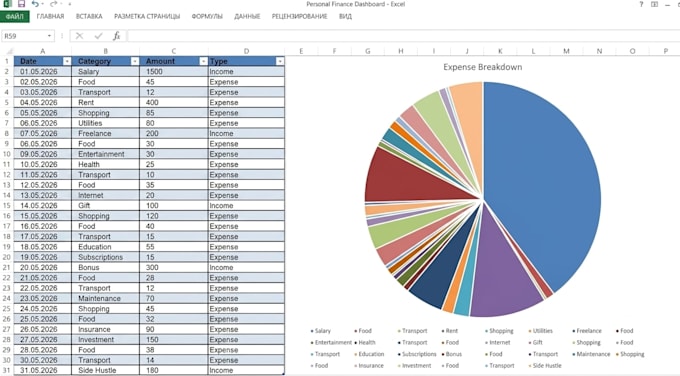Image resolution: width=680 pixels, height=376 pixels.
Task: Select row 15 header
Action: 7,206
